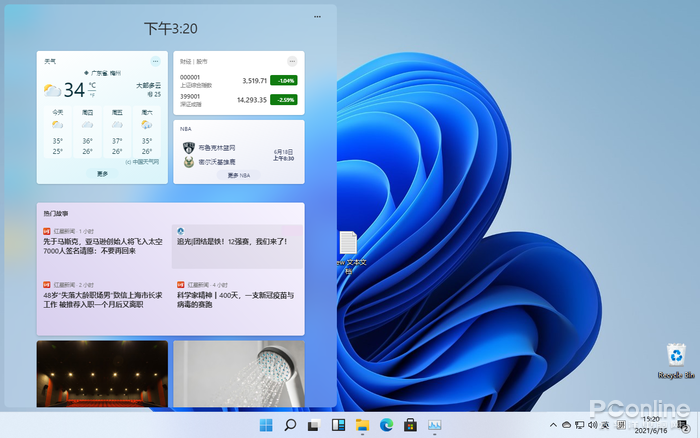Toggle the Widgets taskbar icon
The width and height of the screenshot is (700, 438).
(x=338, y=425)
